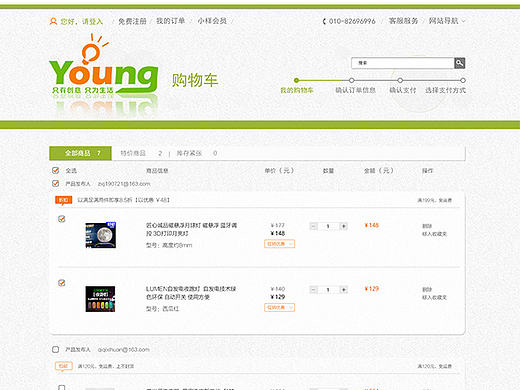Delete the moon lamp item
The height and width of the screenshot is (390, 520).
tap(427, 226)
